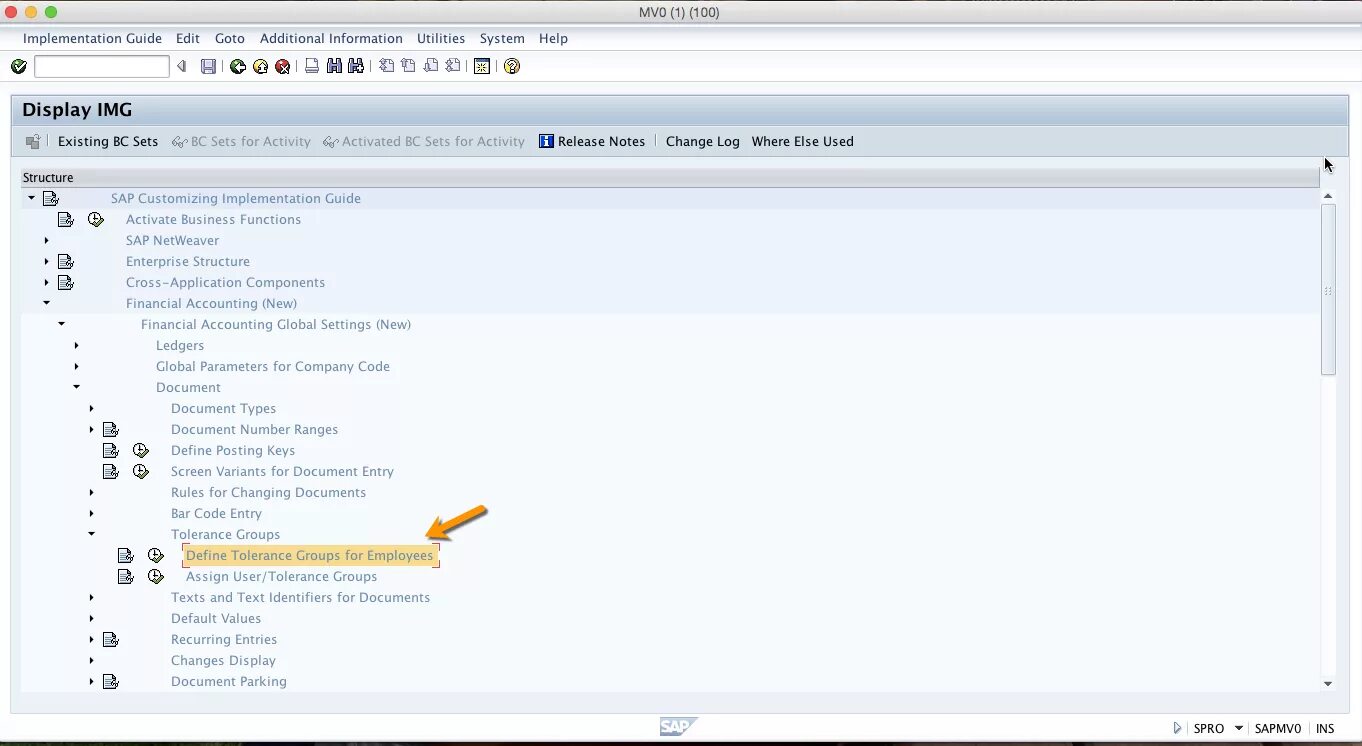This screenshot has height=746, width=1362.
Task: Click the transaction command input field
Action: (102, 67)
